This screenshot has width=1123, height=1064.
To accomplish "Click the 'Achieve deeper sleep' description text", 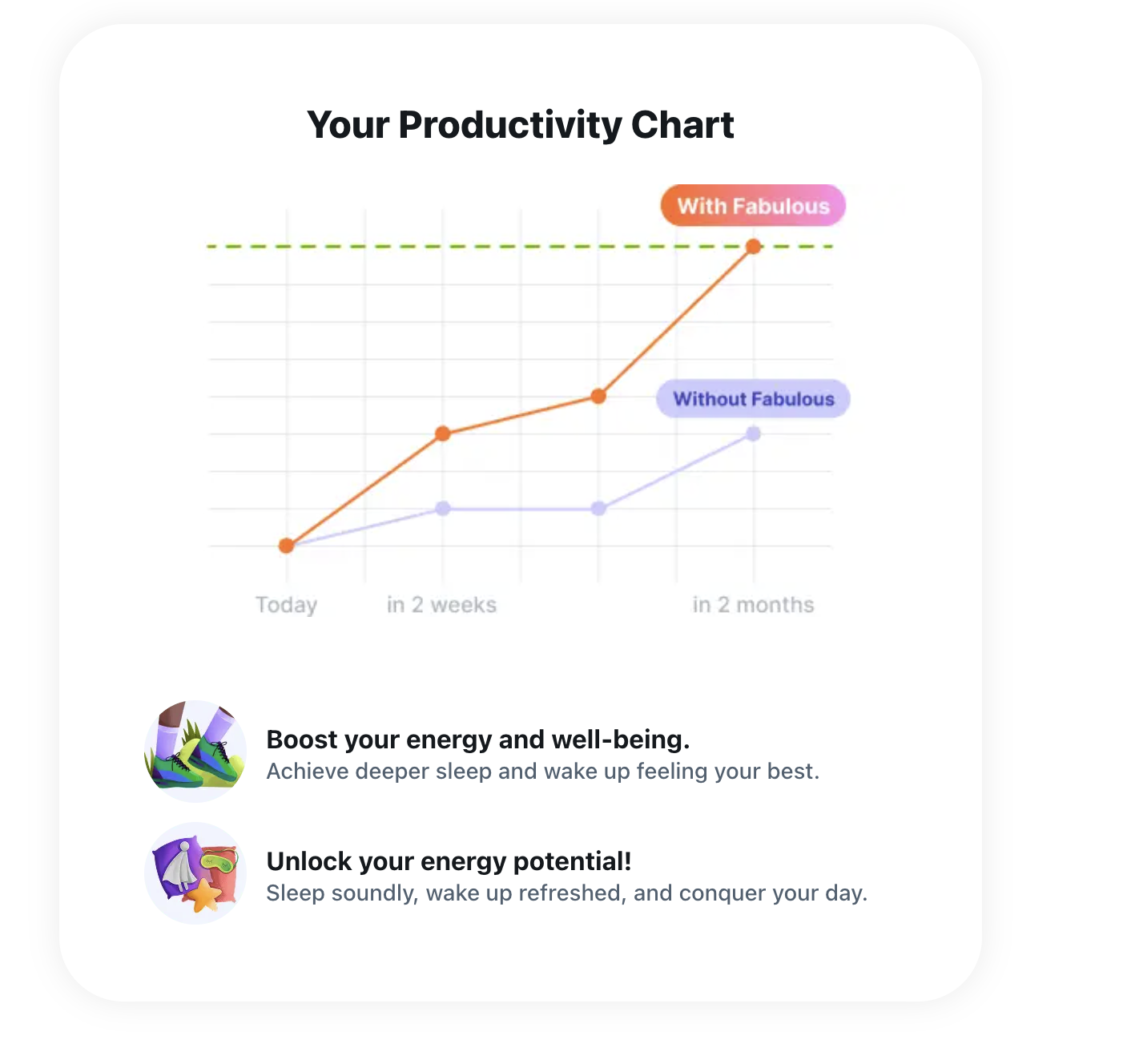I will pyautogui.click(x=542, y=772).
